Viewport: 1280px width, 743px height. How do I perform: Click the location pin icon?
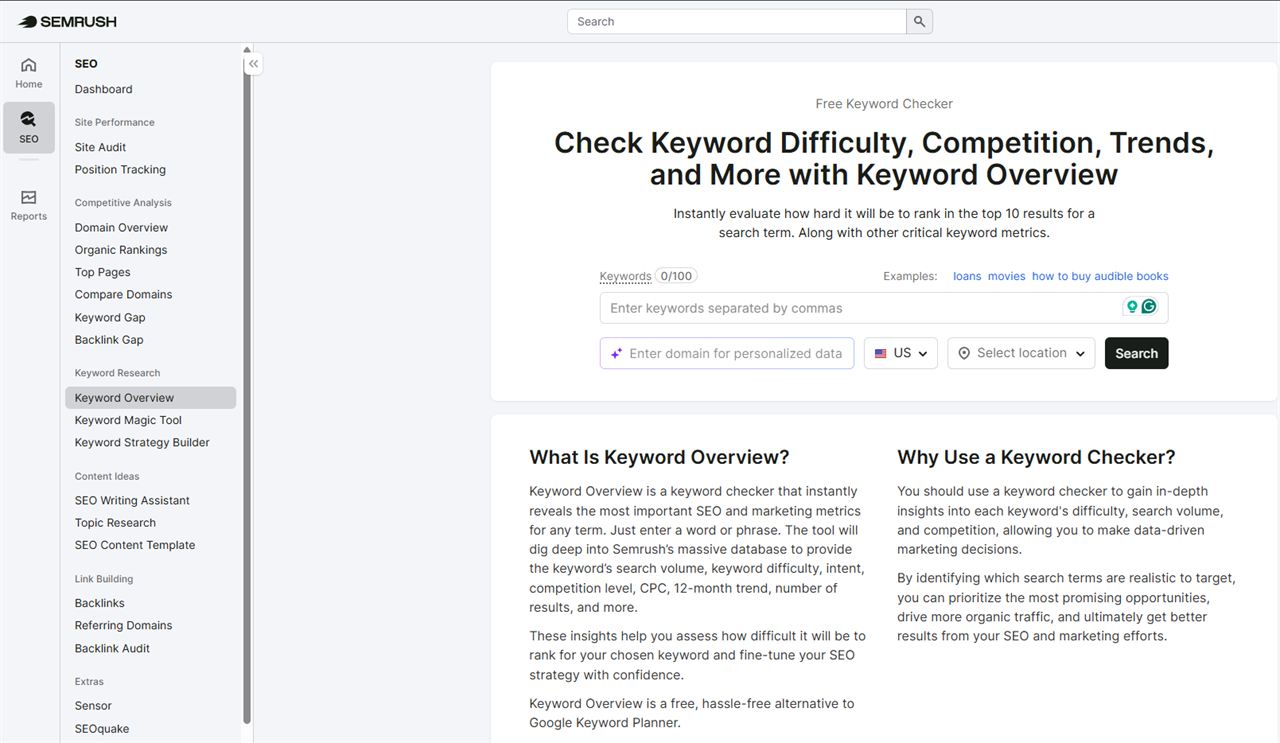[x=964, y=353]
